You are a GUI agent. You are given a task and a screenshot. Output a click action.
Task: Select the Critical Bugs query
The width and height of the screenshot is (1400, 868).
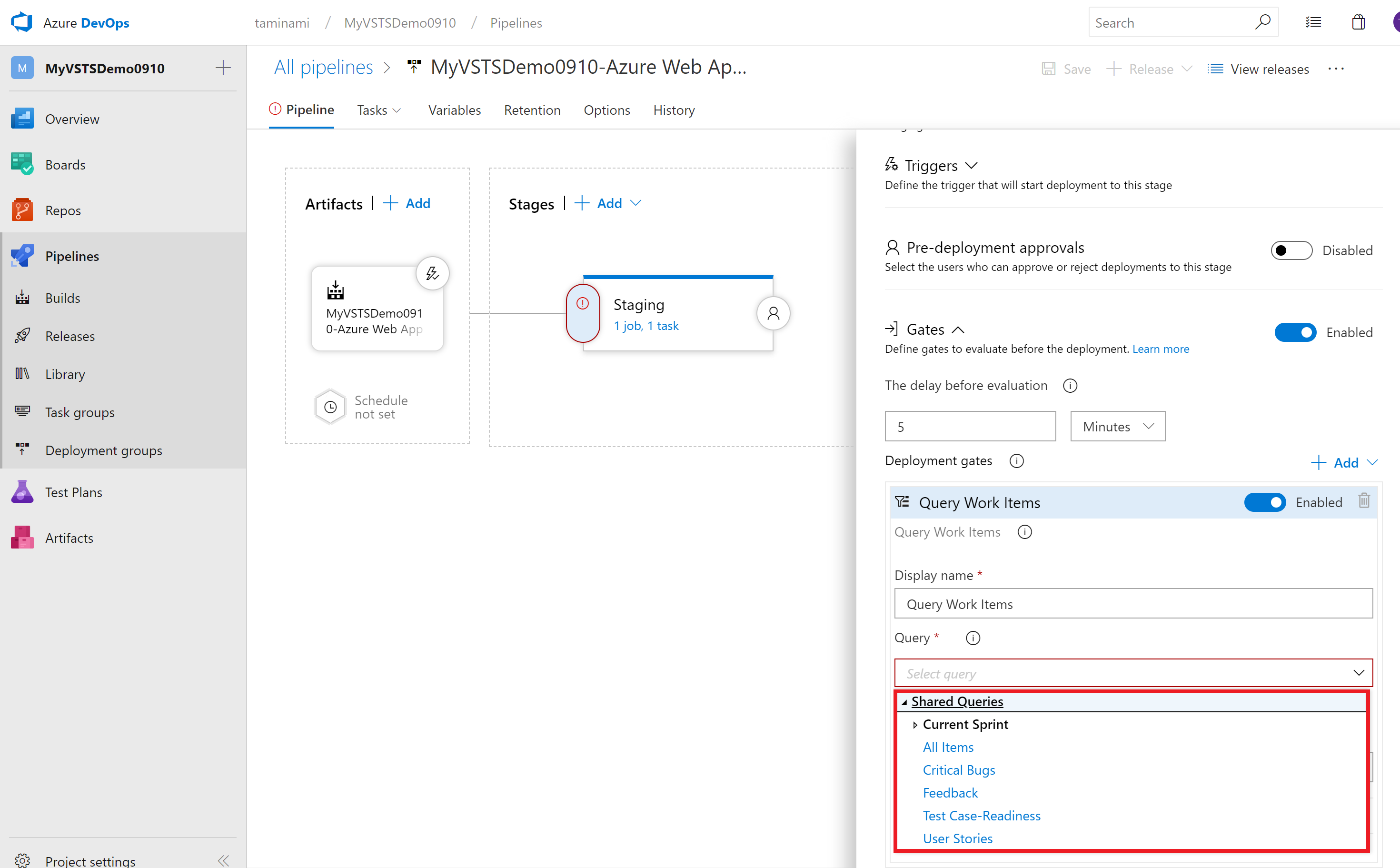(959, 770)
